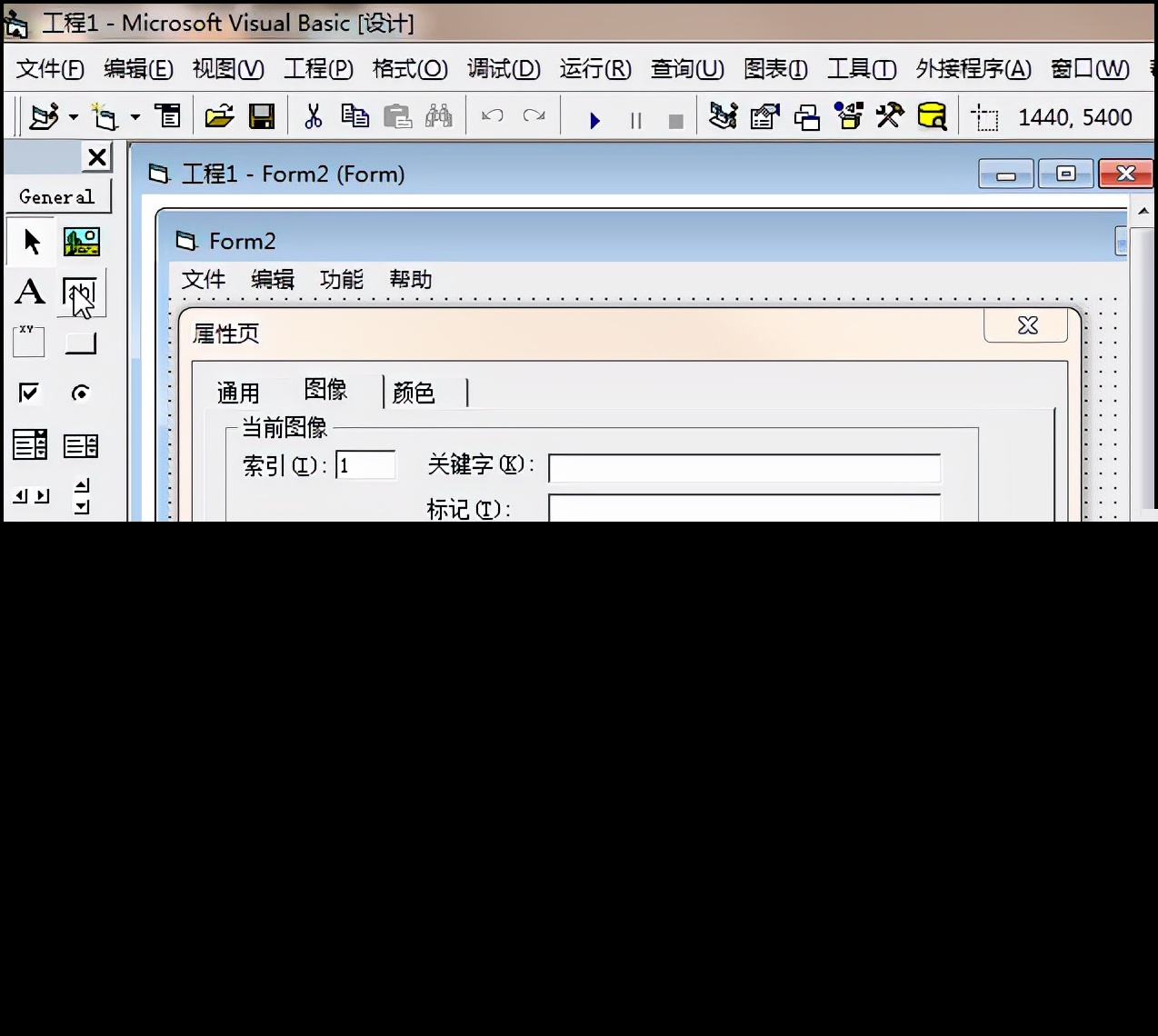
Task: Switch to the 颜色 tab in 属性页
Action: click(x=414, y=393)
